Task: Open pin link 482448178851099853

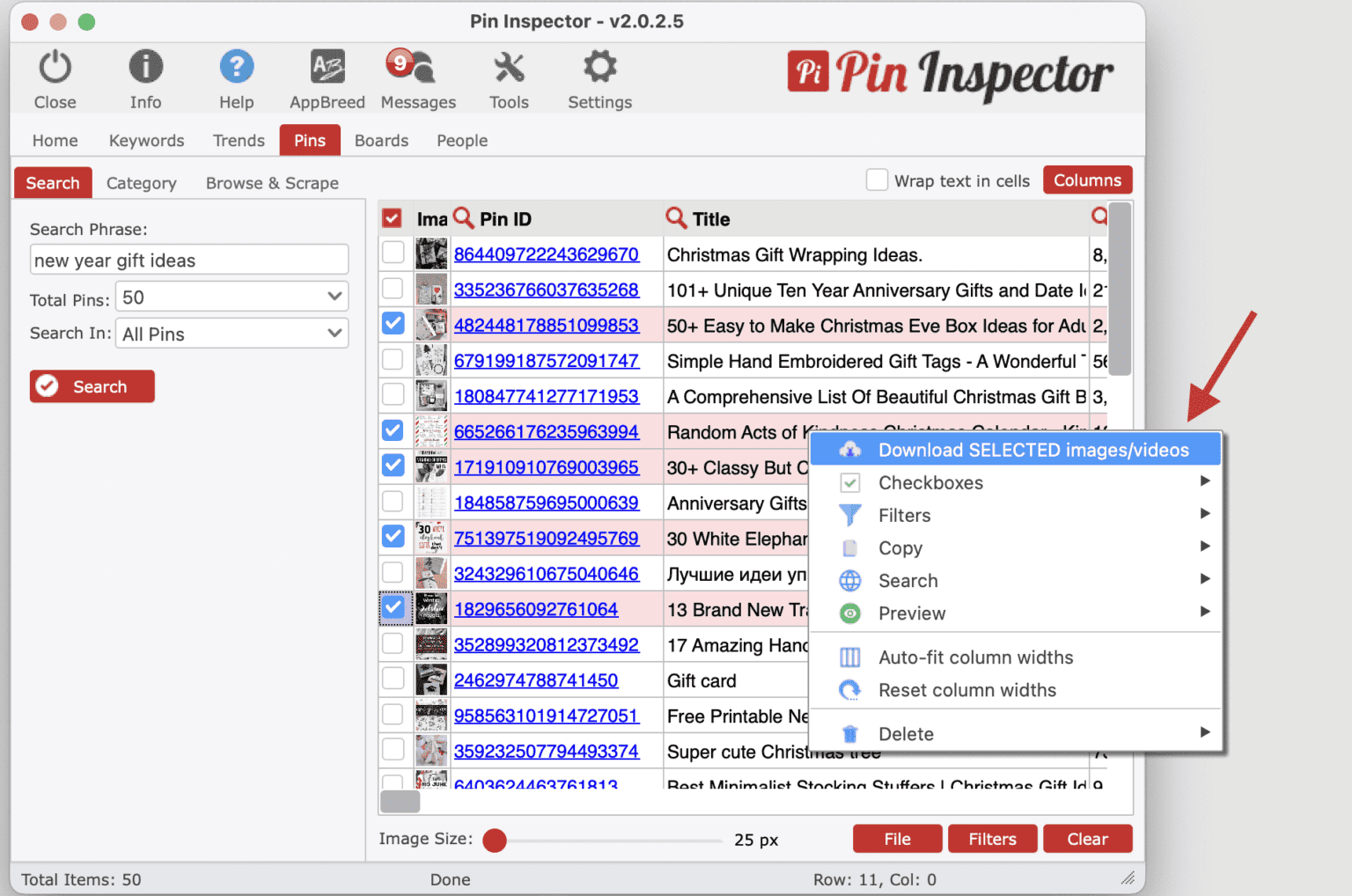Action: [547, 325]
